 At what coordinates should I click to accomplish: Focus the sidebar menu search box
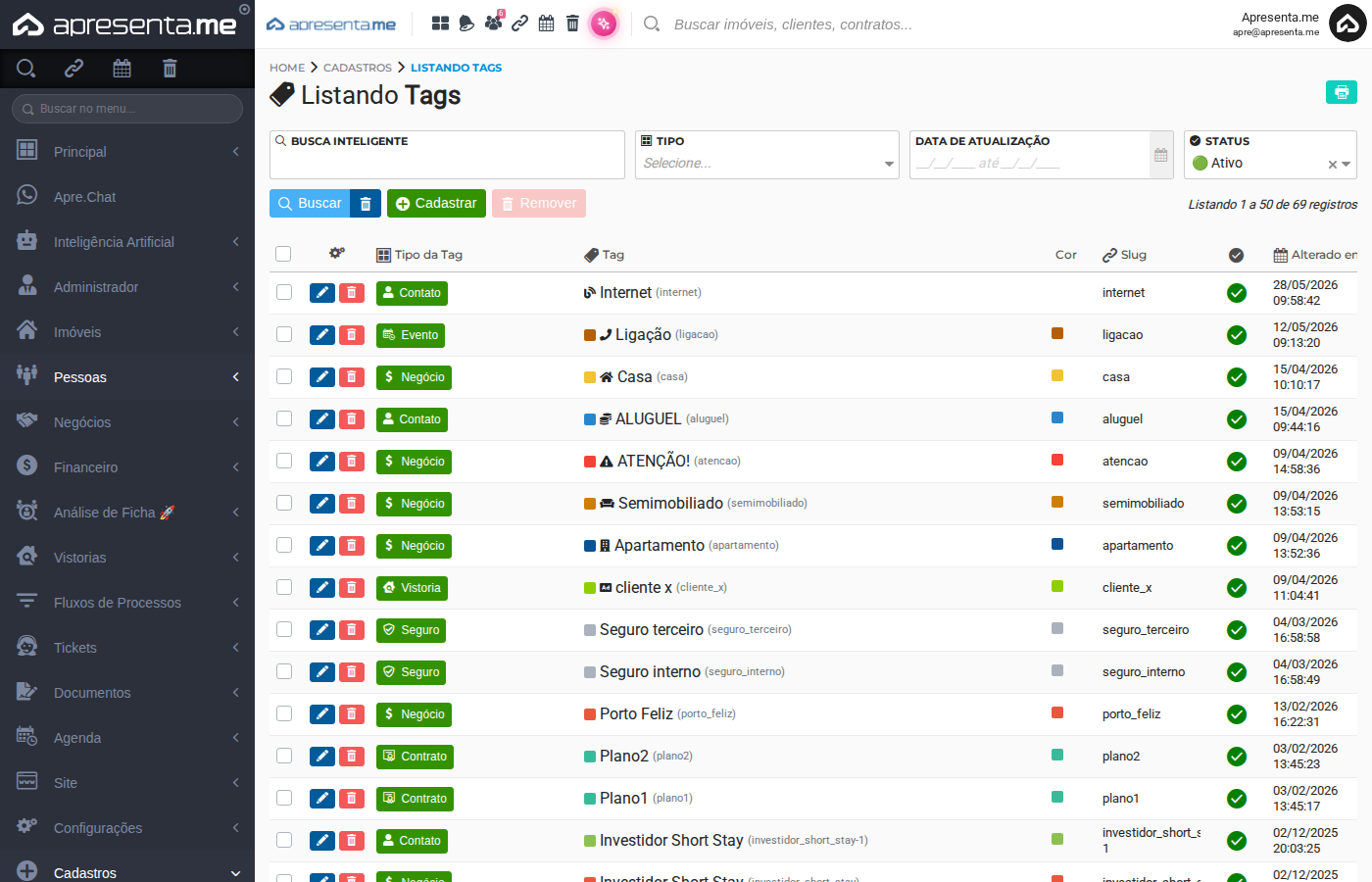(127, 109)
